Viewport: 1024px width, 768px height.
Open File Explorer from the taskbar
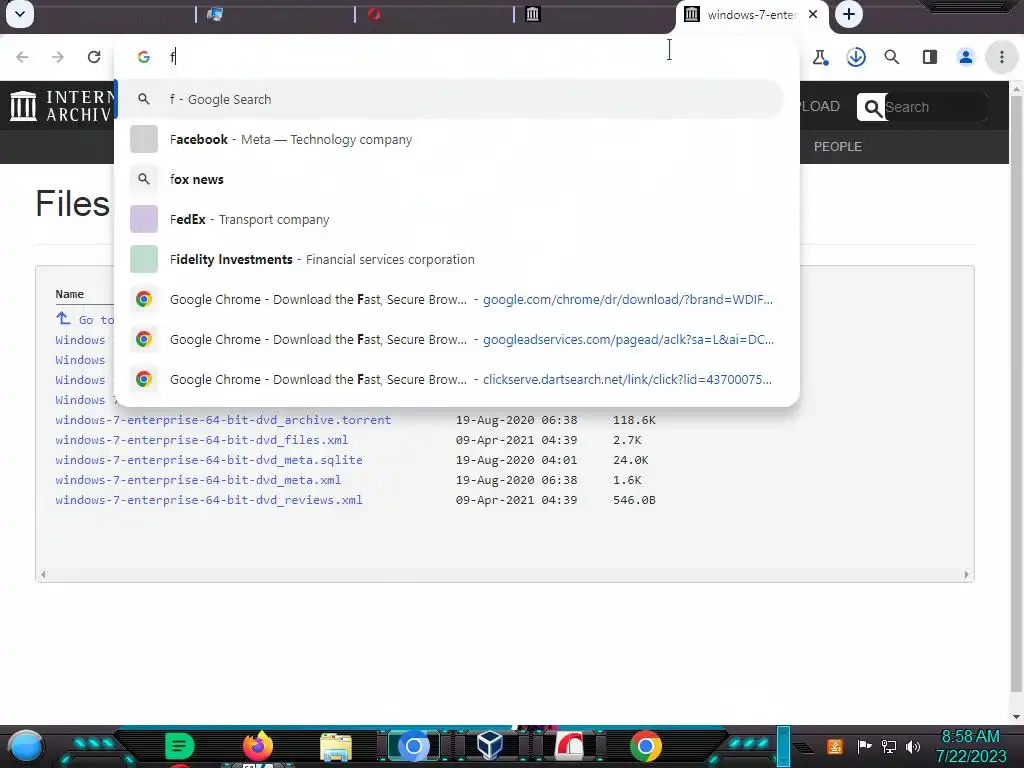336,747
